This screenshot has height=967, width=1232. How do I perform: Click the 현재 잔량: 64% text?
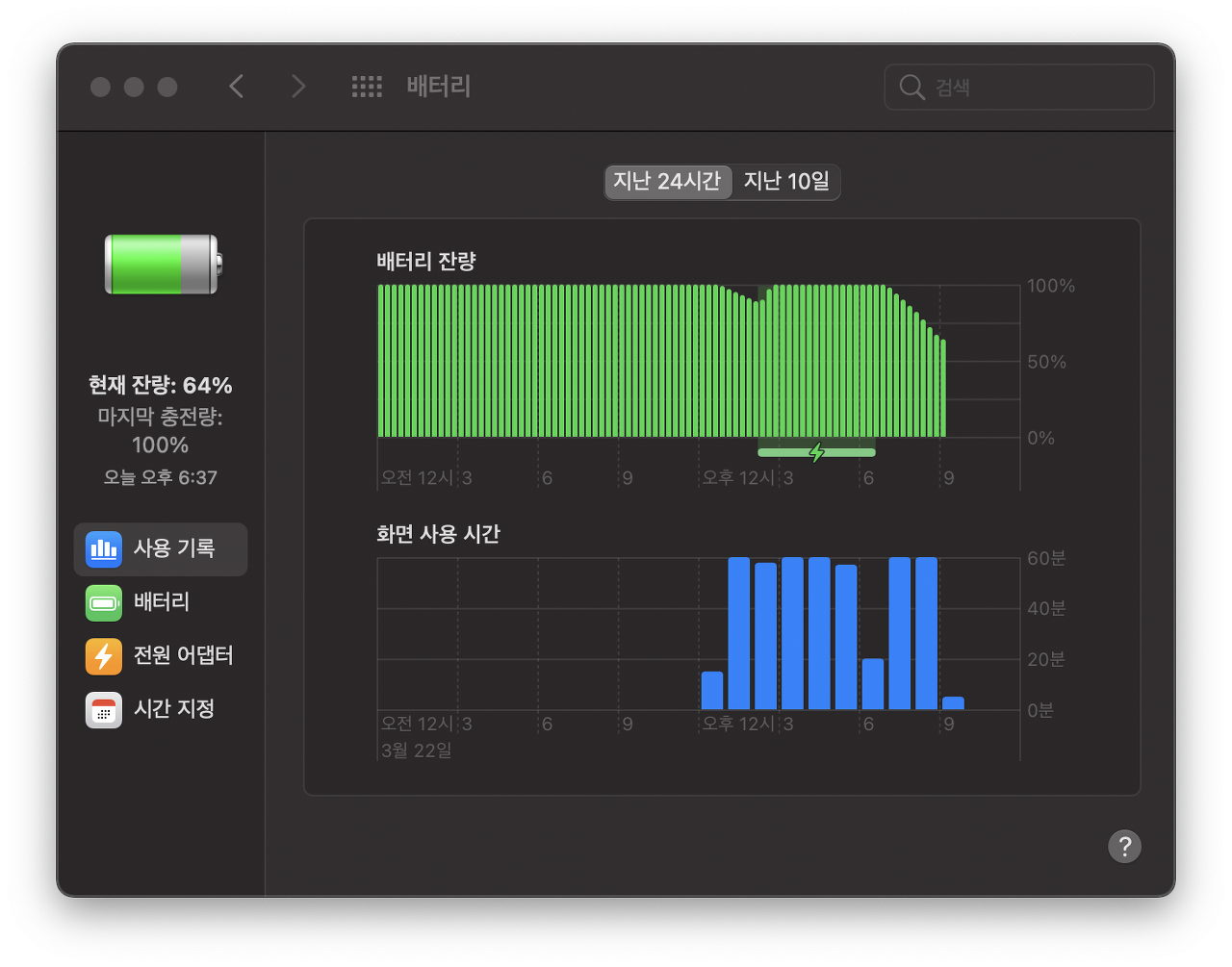pyautogui.click(x=160, y=385)
